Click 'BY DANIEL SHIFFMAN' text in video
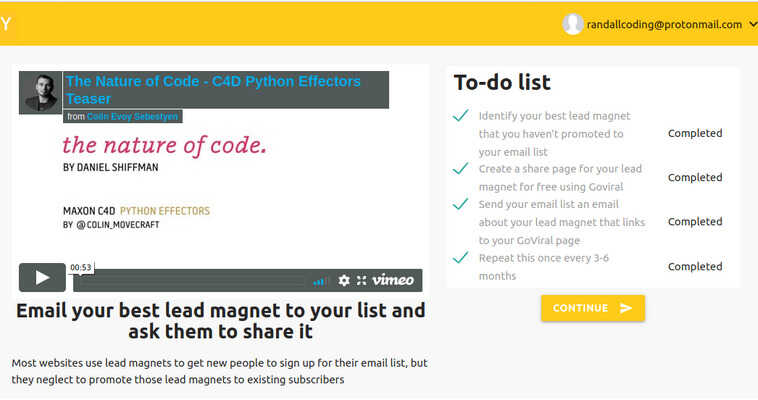Screen dimensions: 758x400 [111, 167]
